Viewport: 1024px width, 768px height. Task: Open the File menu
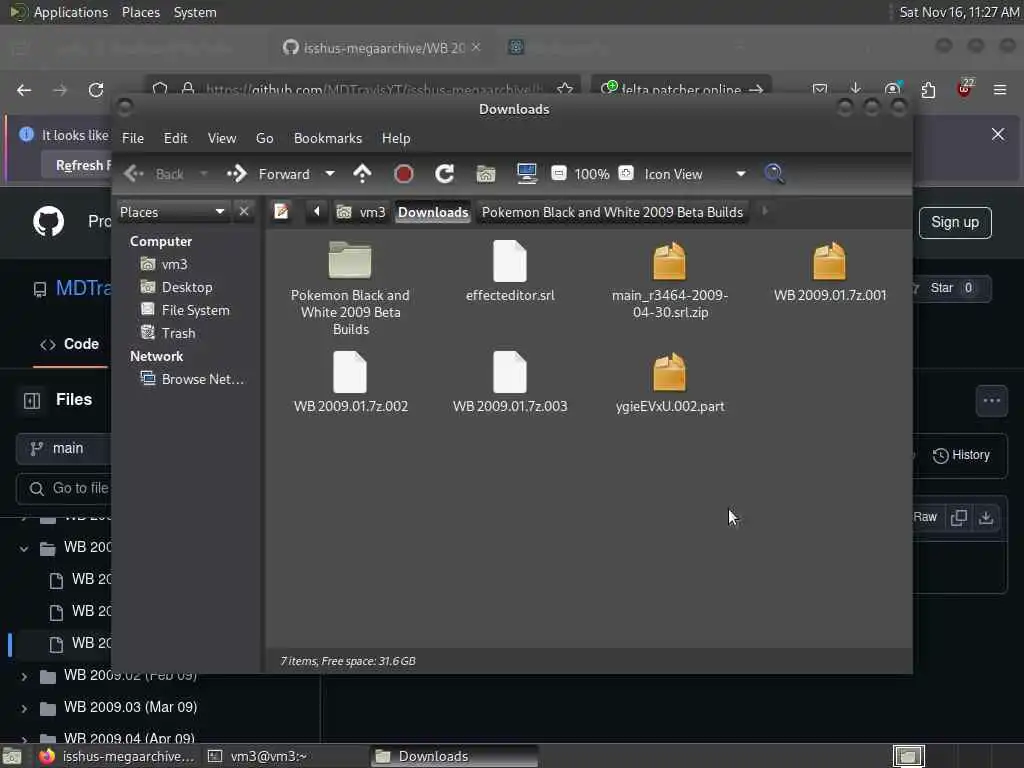[x=133, y=138]
